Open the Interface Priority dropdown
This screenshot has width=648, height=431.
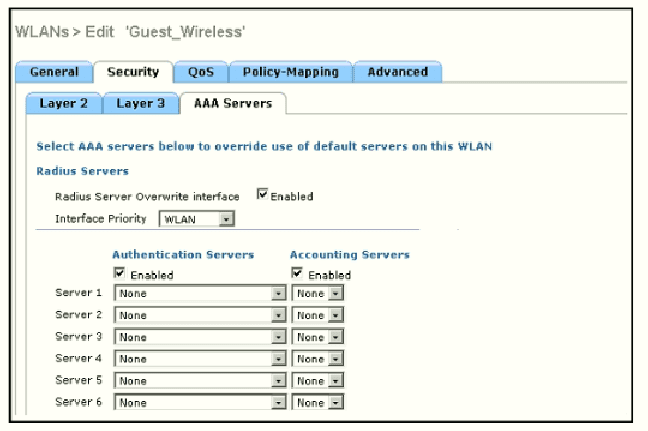click(197, 218)
